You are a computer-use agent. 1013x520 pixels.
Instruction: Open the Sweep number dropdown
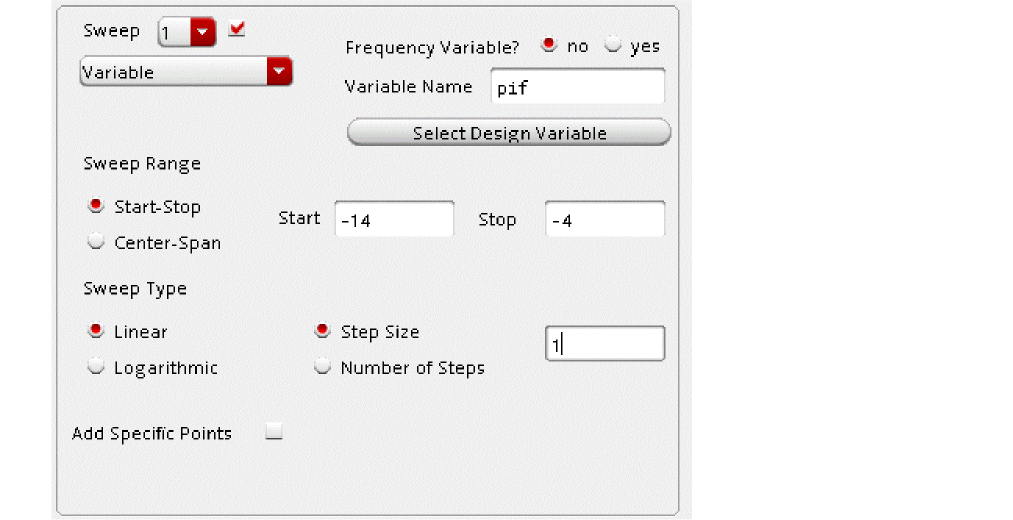click(203, 33)
